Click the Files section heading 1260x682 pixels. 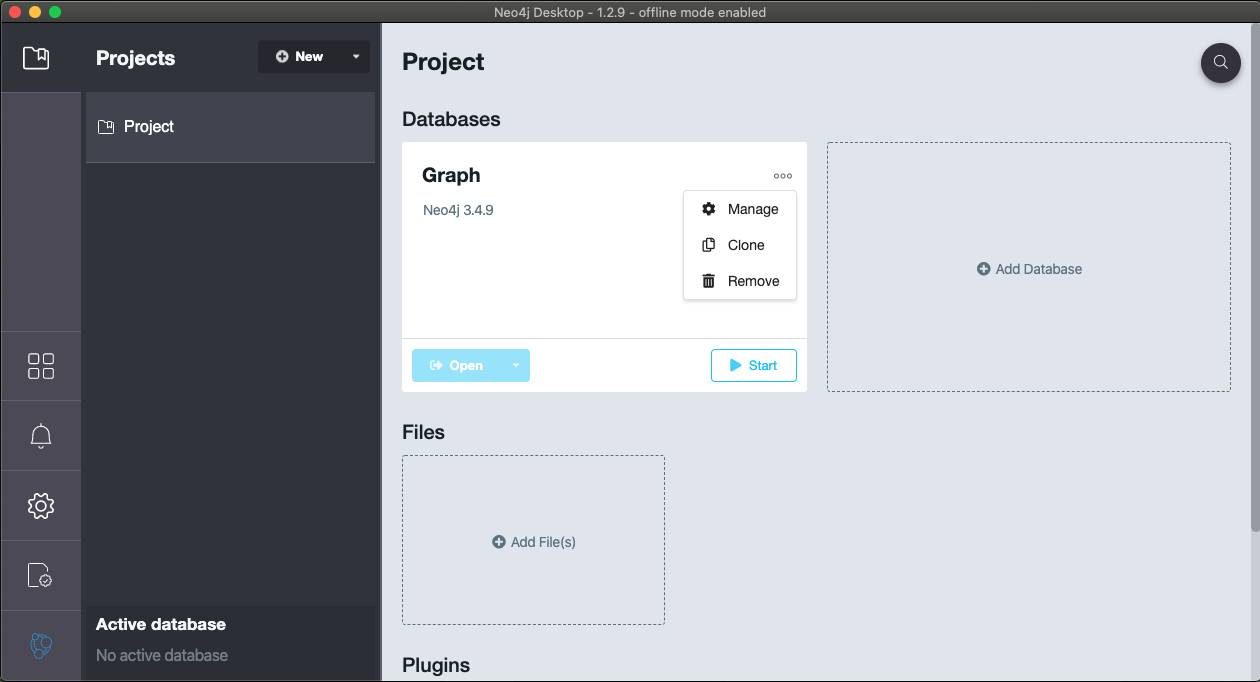coord(423,432)
